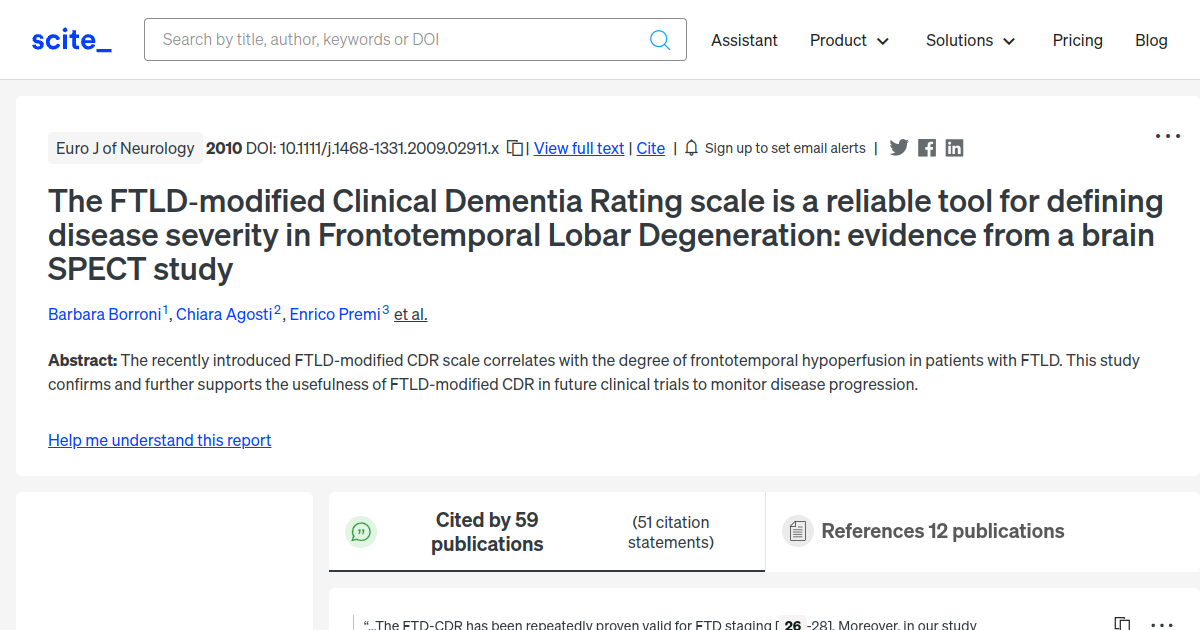Open the three-dot overflow menu near the title
1200x630 pixels.
[1167, 135]
